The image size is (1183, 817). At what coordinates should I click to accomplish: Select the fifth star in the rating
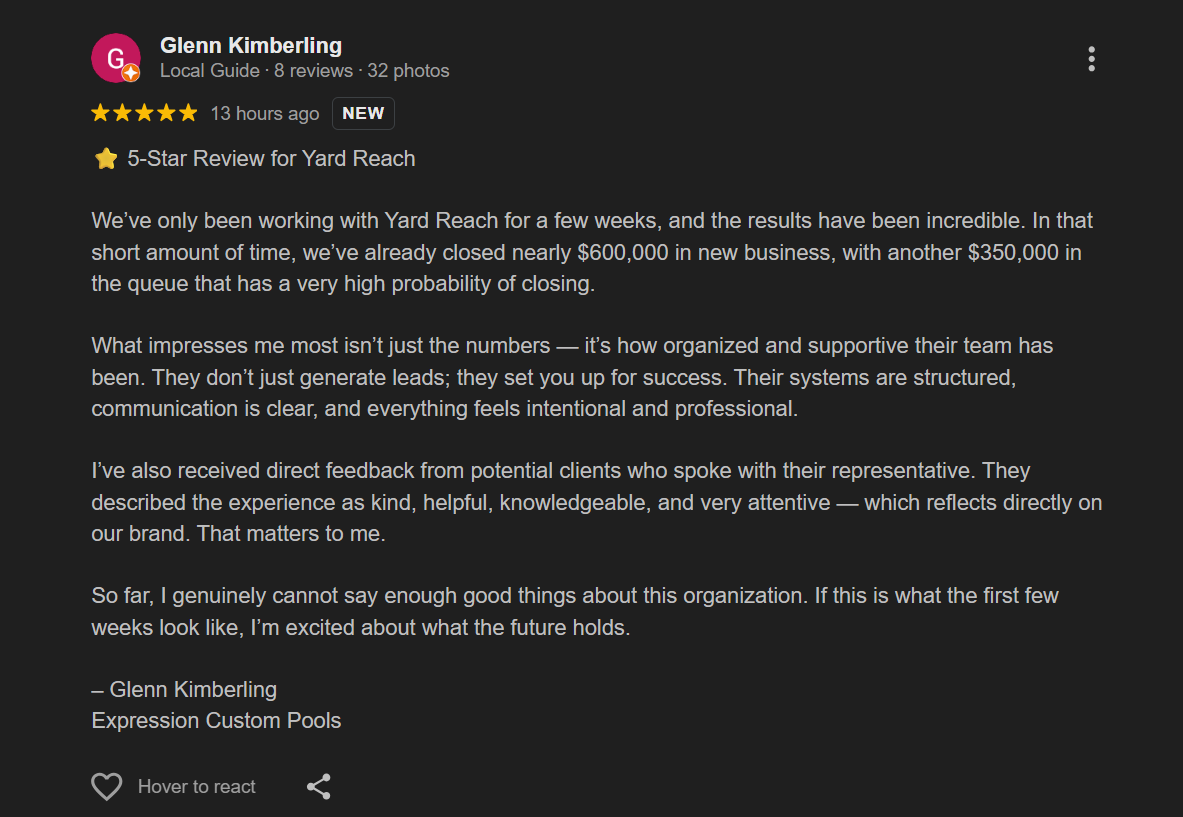click(188, 113)
